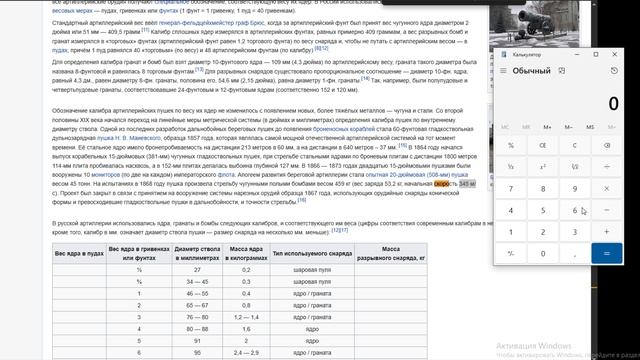Image resolution: width=640 pixels, height=360 pixels.
Task: Open 'опытная 20-дюймовая (508-мм) пушка' link
Action: [x=417, y=175]
